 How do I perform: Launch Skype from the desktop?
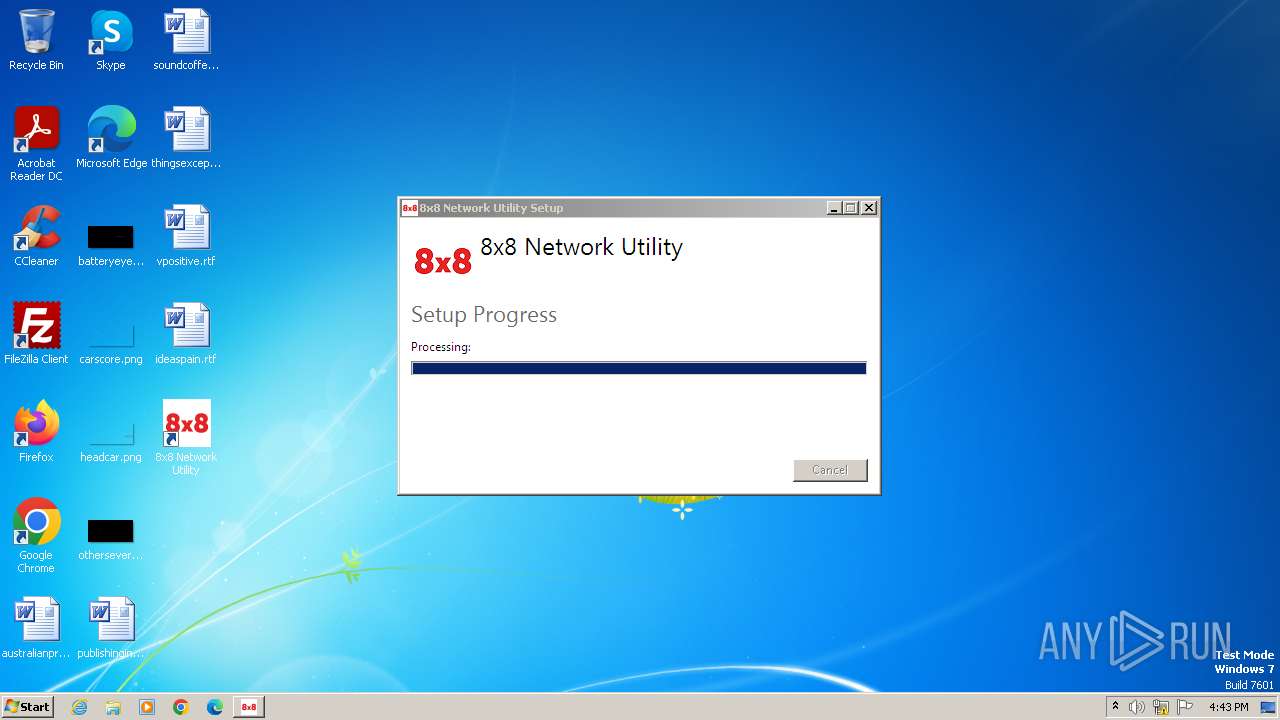point(111,40)
